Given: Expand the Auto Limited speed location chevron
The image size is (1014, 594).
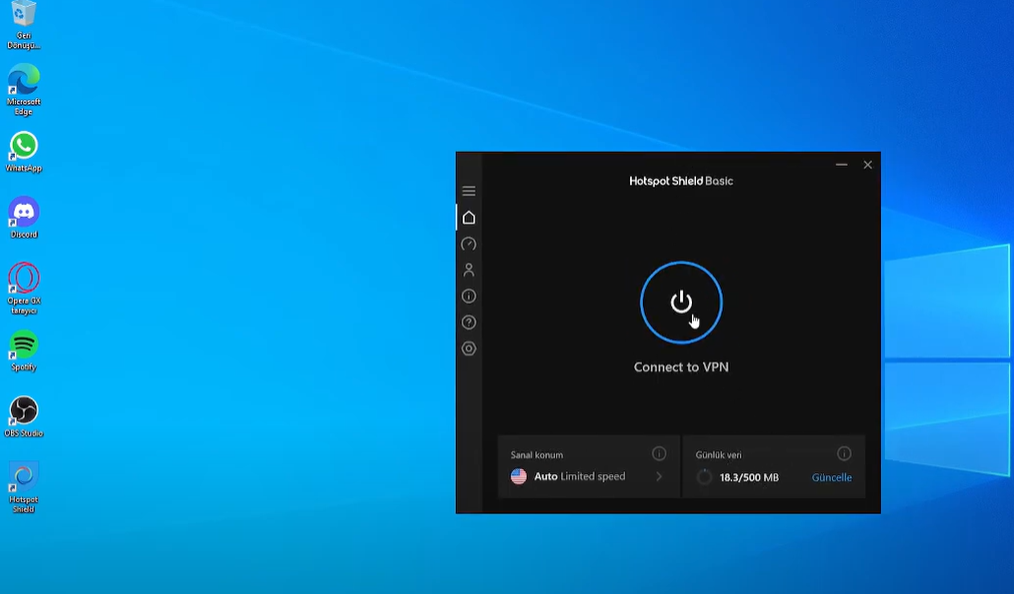Looking at the screenshot, I should 659,477.
